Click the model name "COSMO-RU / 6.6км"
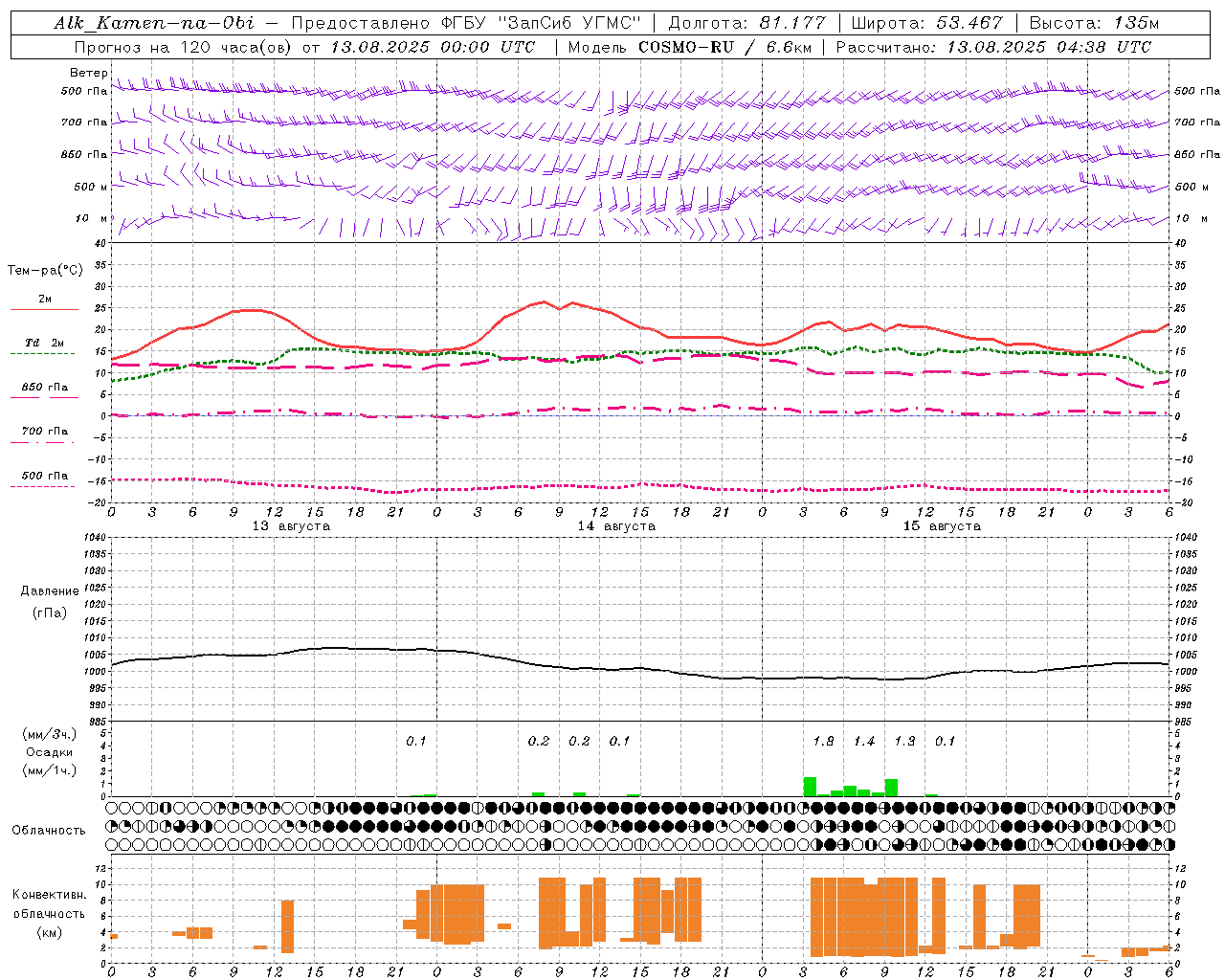The width and height of the screenshot is (1225, 980). pyautogui.click(x=725, y=47)
